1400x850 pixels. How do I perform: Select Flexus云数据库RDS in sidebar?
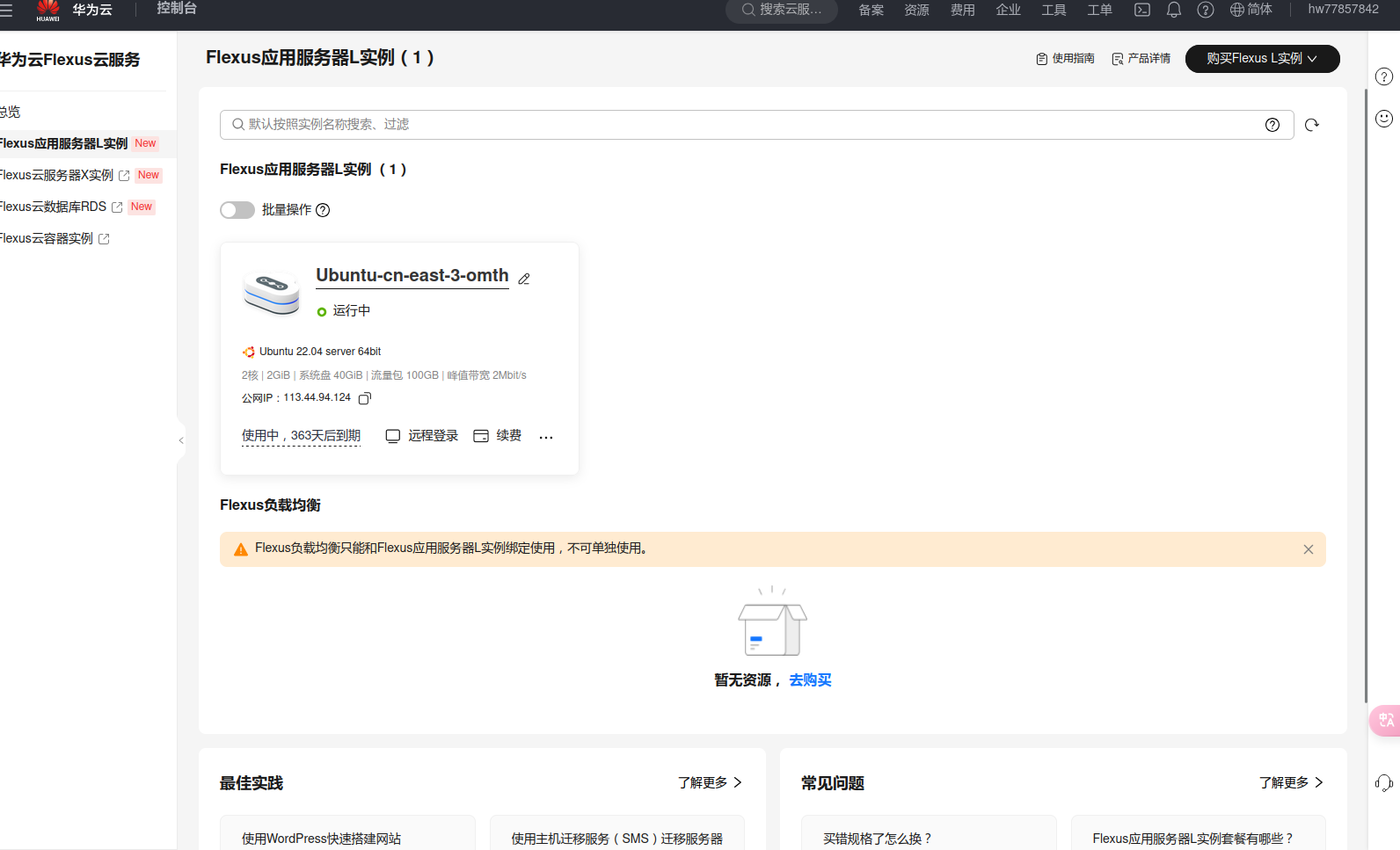(x=53, y=207)
